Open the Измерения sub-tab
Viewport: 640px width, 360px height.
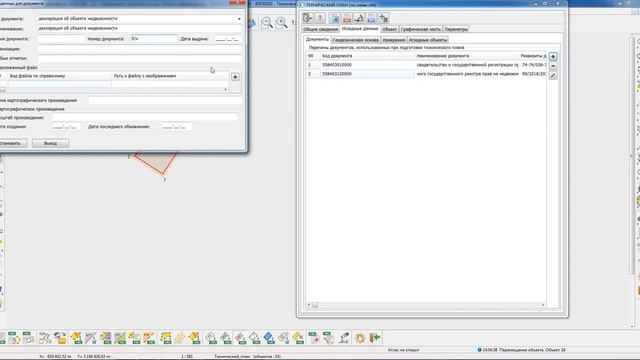point(394,40)
